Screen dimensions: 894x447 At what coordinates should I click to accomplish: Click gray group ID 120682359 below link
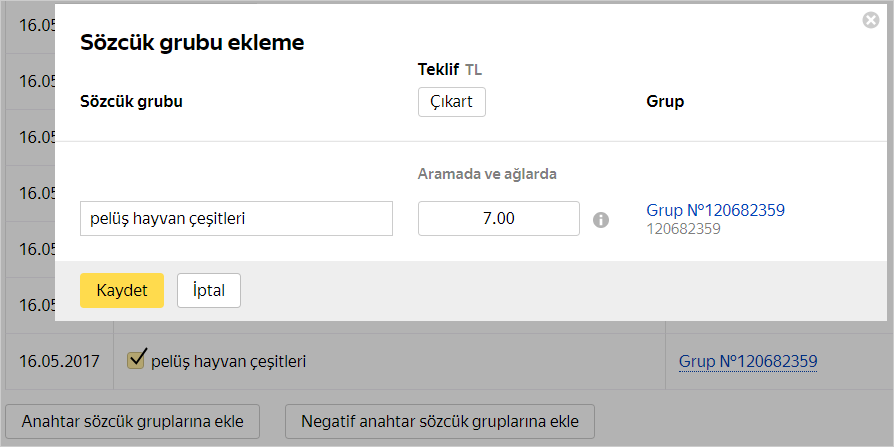[x=684, y=229]
